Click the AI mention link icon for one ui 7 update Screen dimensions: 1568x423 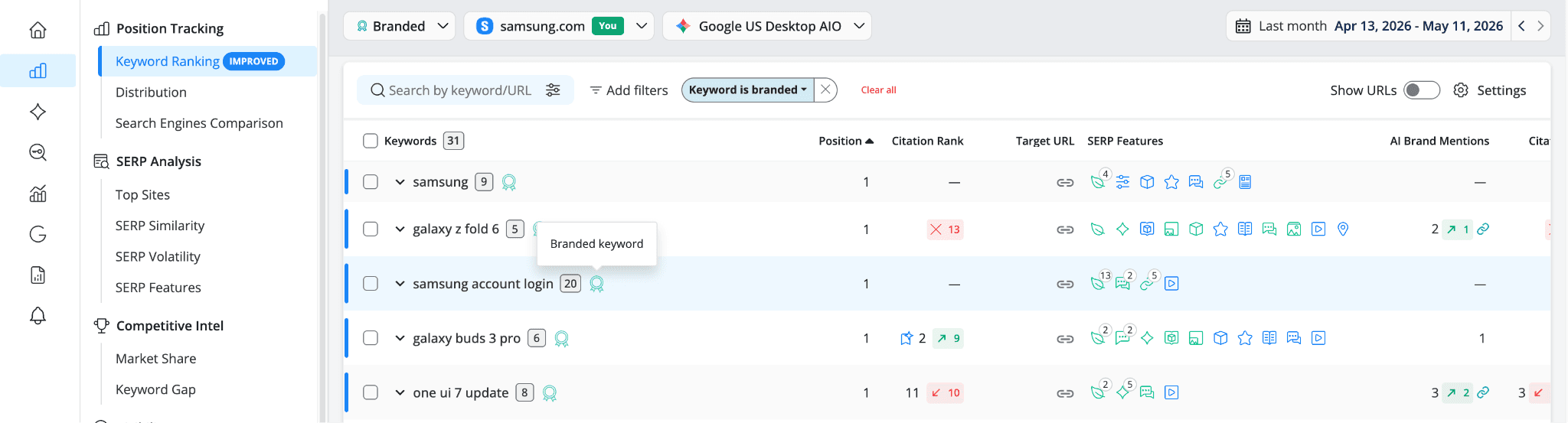click(x=1483, y=392)
